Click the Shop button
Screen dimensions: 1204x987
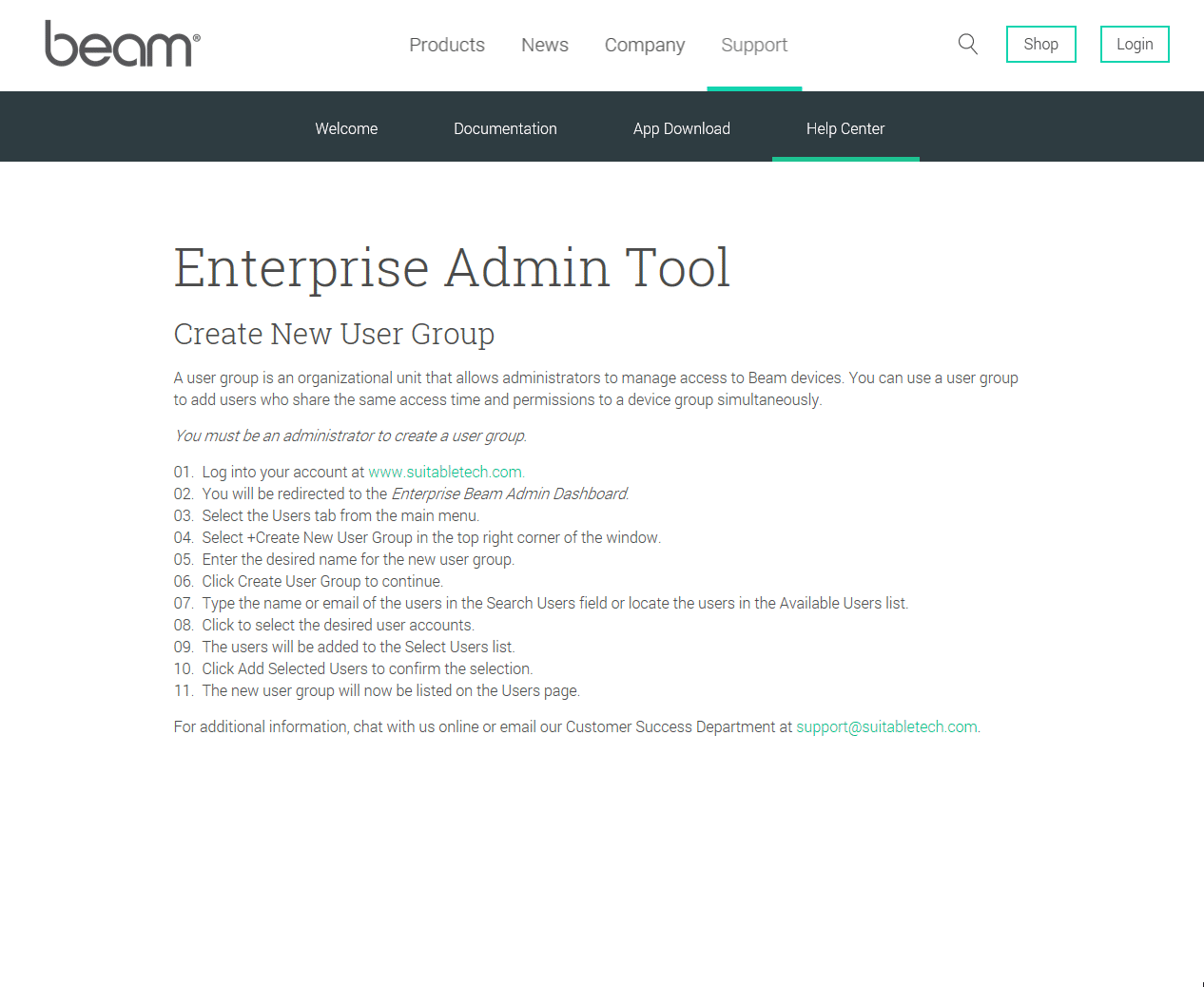1041,44
